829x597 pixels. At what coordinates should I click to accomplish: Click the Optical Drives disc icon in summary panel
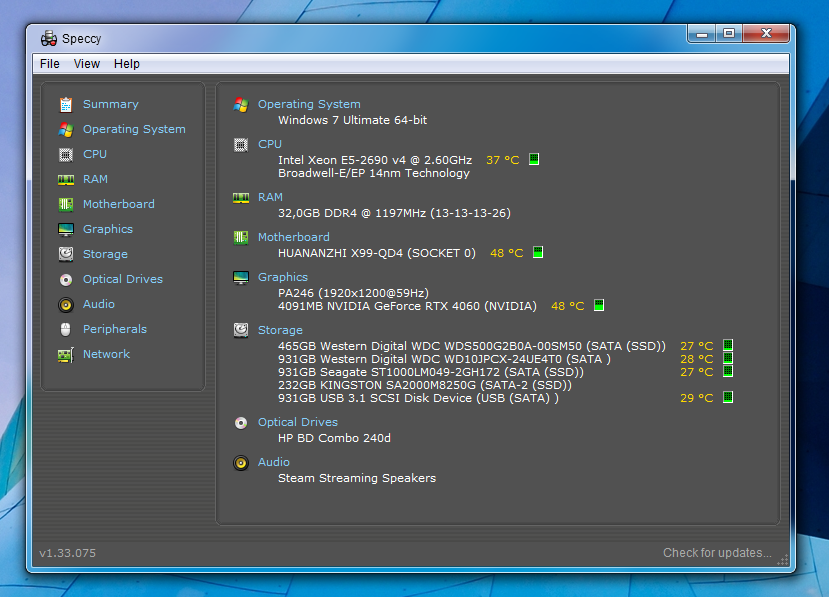241,423
